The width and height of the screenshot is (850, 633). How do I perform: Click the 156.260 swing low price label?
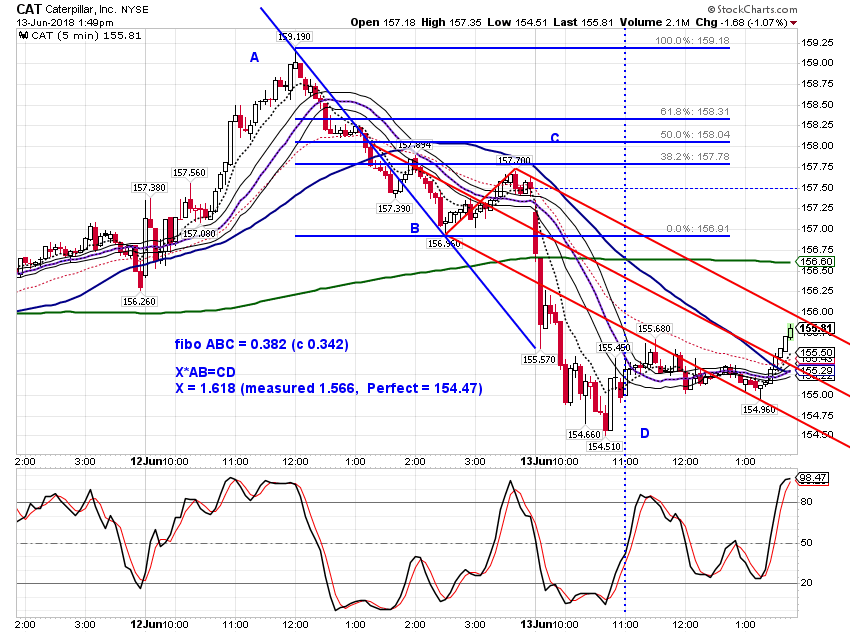pos(139,301)
